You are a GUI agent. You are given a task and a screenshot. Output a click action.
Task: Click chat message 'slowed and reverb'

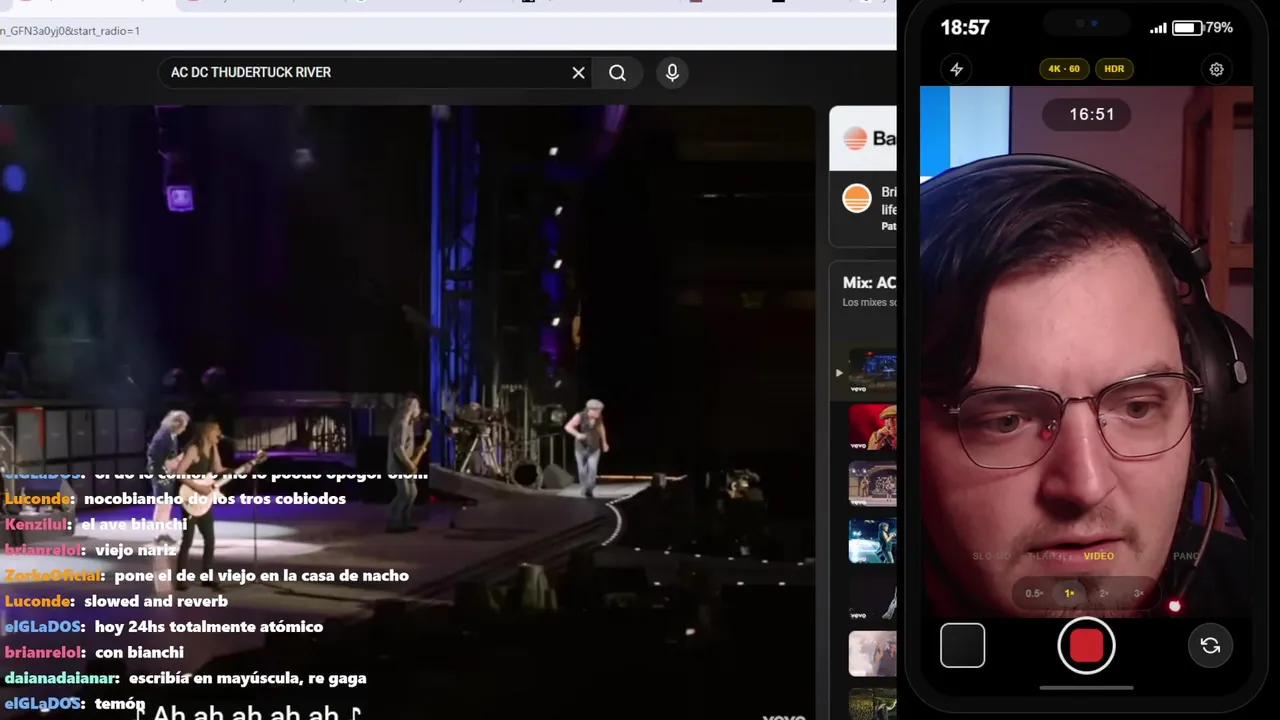click(156, 601)
